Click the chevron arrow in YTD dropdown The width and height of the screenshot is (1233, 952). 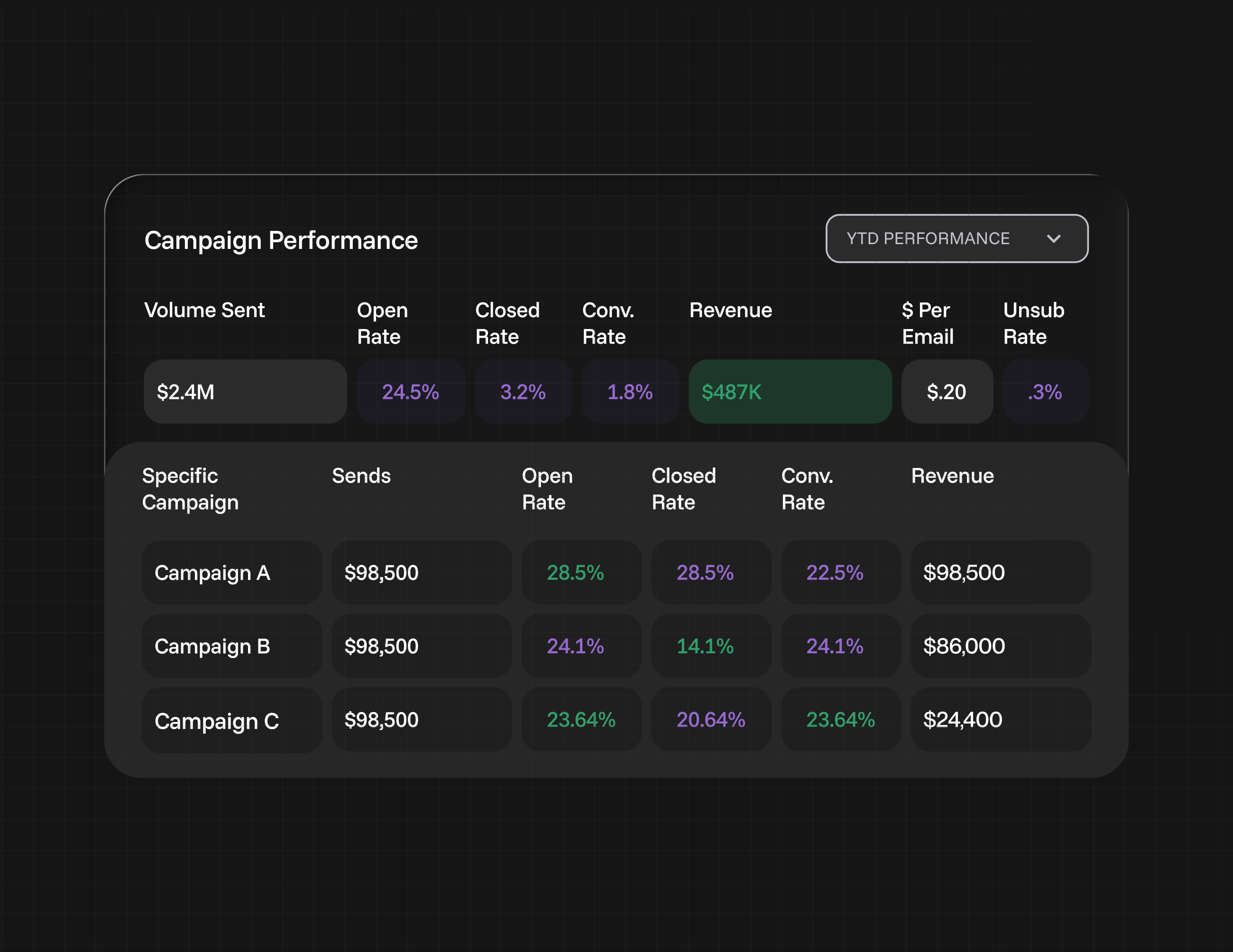click(x=1053, y=238)
